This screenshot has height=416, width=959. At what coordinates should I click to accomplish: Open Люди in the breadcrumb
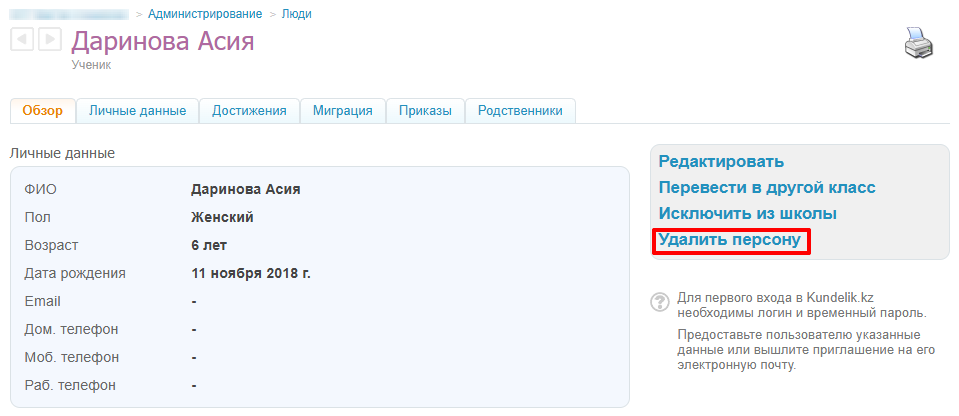[x=294, y=14]
